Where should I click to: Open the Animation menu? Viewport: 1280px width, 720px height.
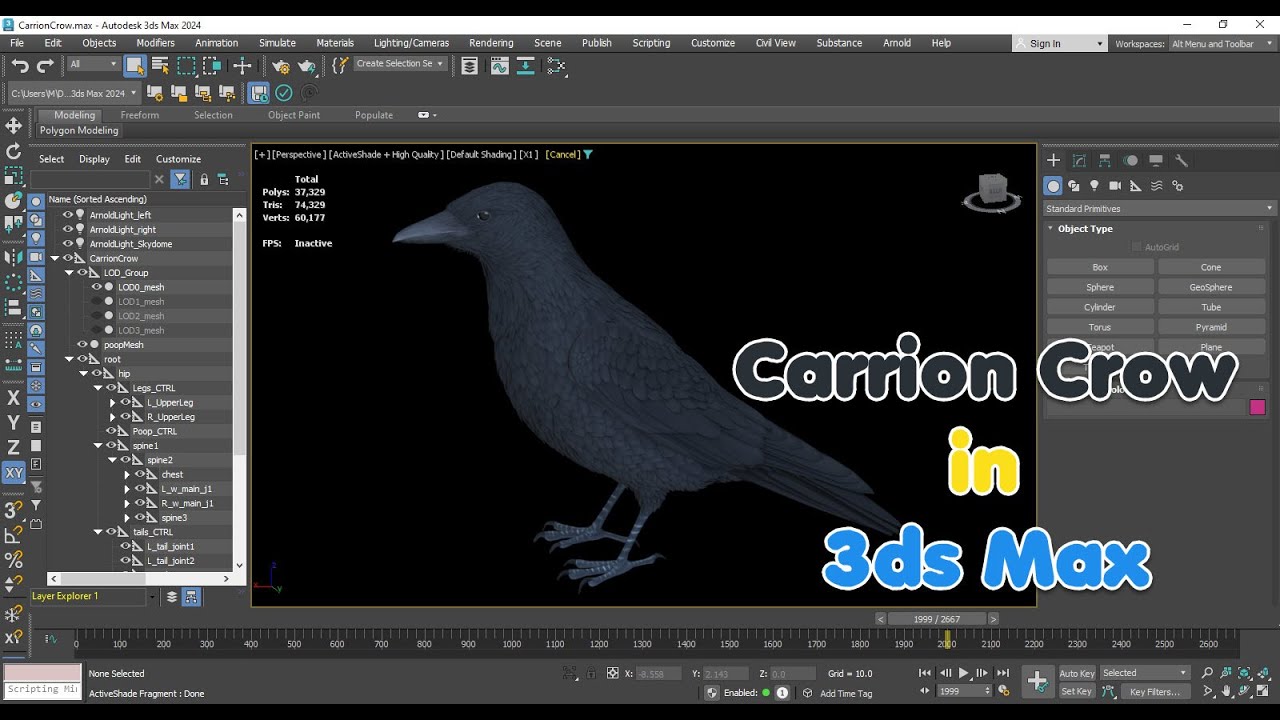pos(217,43)
